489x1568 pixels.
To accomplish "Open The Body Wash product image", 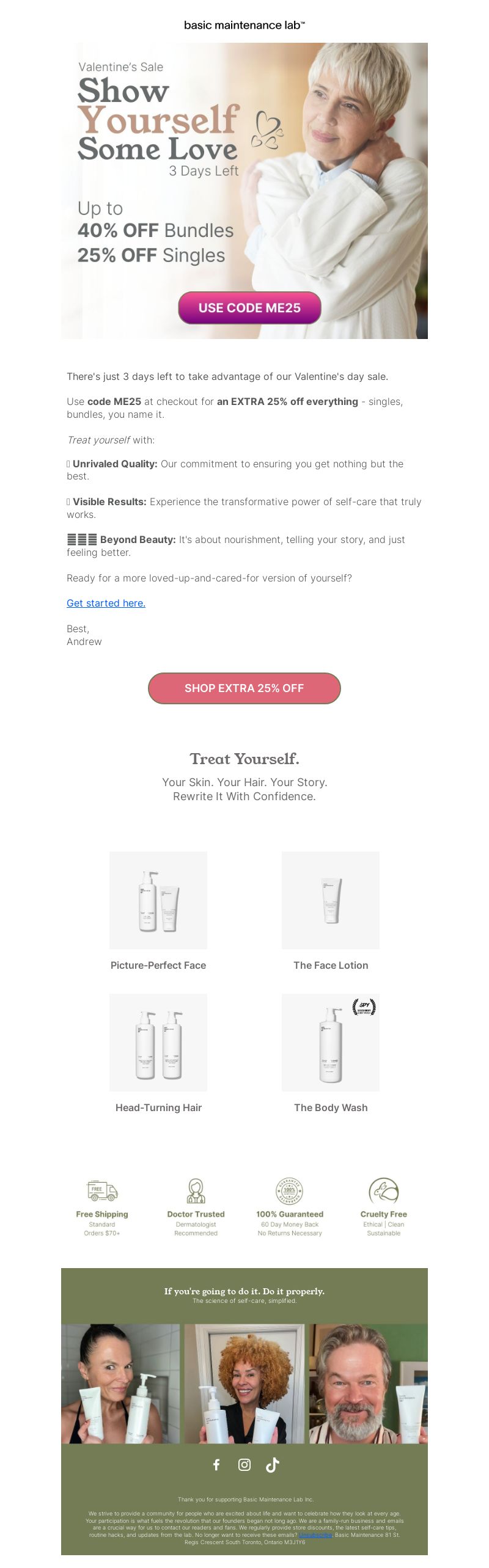I will (331, 1043).
